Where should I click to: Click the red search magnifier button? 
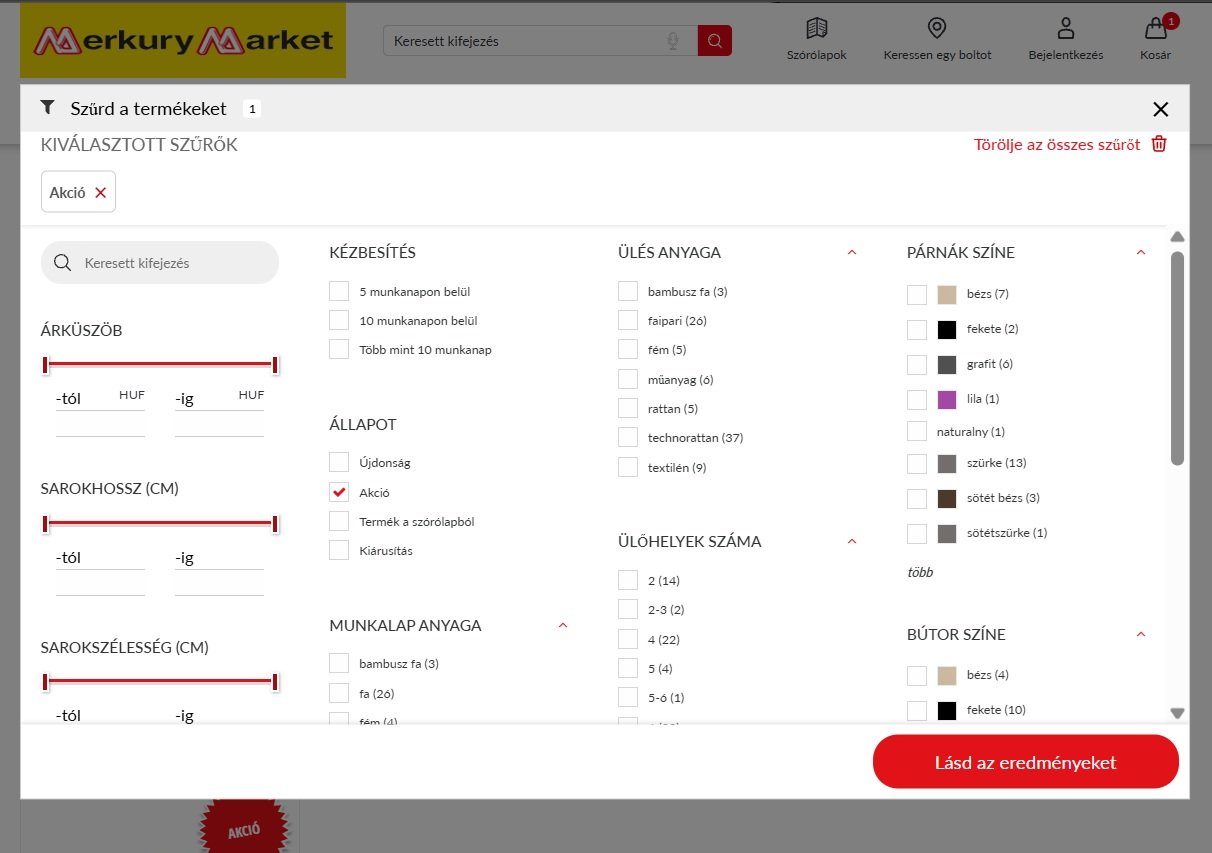tap(715, 41)
